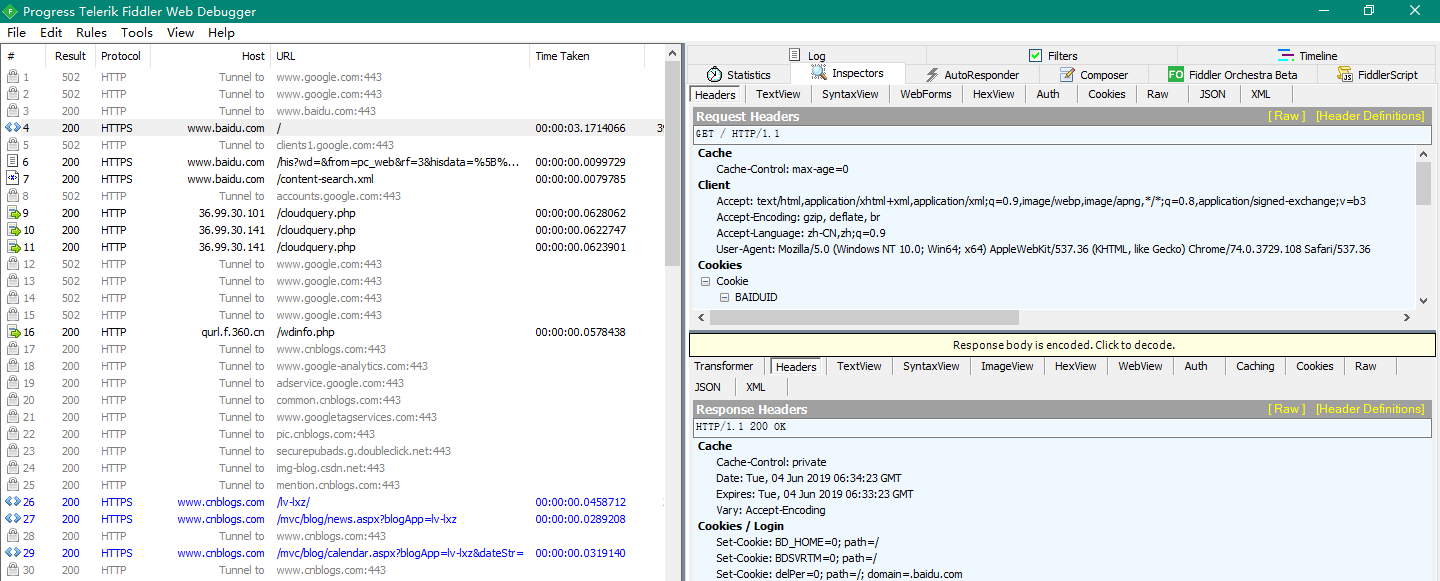Click the request headers Raw link
Image resolution: width=1440 pixels, height=581 pixels.
[x=1286, y=116]
